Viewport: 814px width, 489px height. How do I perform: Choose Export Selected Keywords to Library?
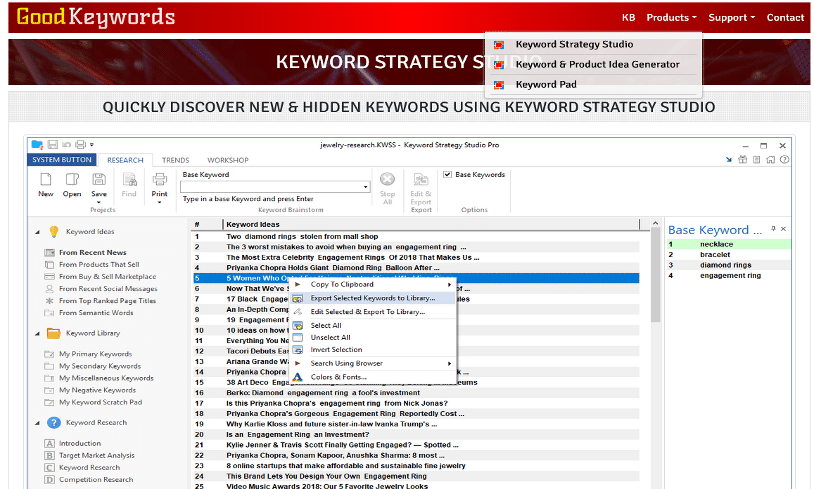pos(372,298)
